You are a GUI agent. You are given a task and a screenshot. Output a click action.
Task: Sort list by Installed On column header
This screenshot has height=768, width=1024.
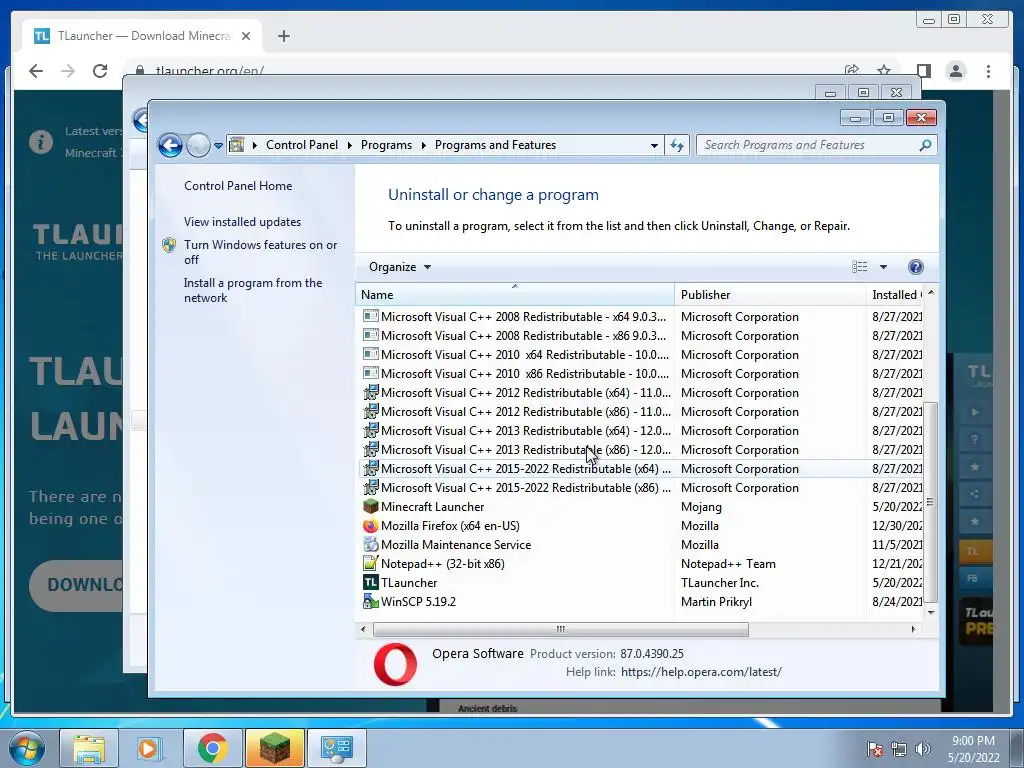[x=895, y=295]
